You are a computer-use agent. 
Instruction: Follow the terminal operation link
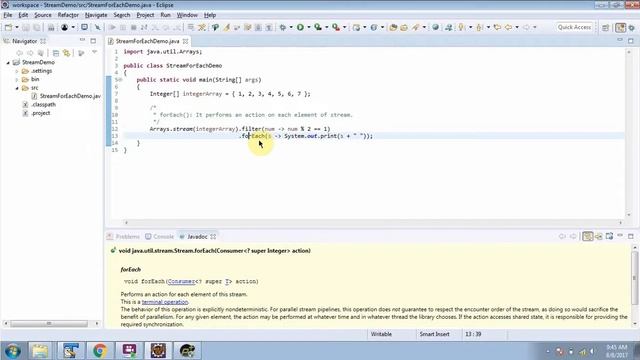point(165,302)
